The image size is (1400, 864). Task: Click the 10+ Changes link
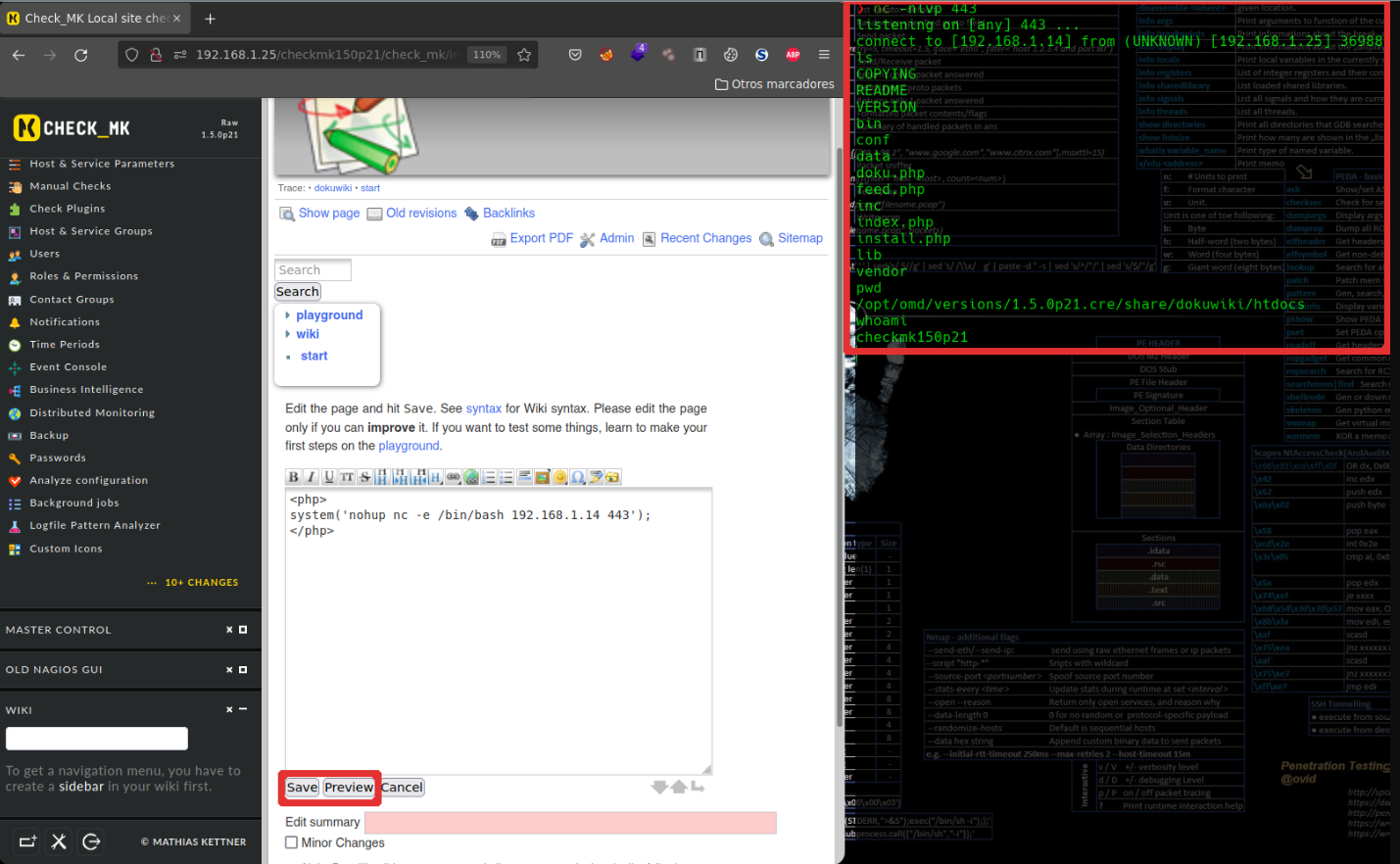(202, 583)
